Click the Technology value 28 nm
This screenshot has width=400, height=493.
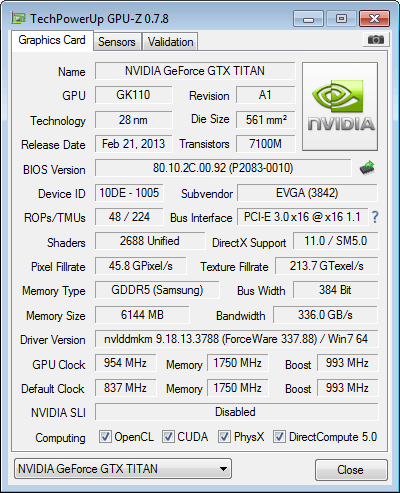pyautogui.click(x=133, y=120)
